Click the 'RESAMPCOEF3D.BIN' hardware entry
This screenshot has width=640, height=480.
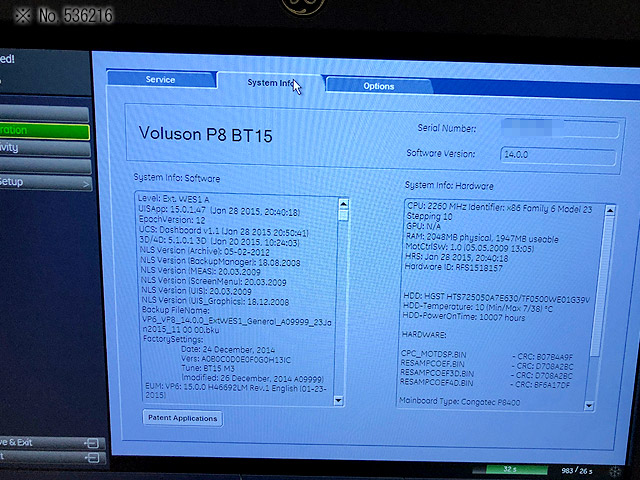[x=437, y=373]
